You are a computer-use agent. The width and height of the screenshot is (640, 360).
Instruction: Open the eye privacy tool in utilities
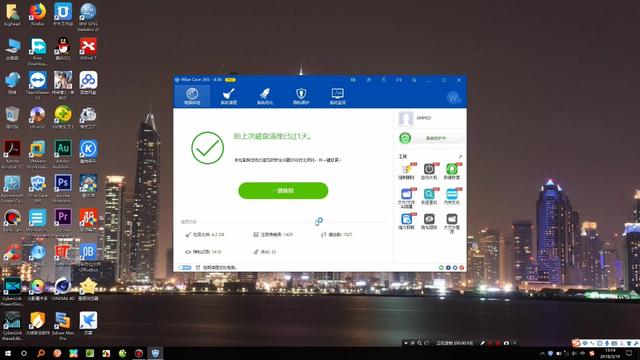point(429,221)
